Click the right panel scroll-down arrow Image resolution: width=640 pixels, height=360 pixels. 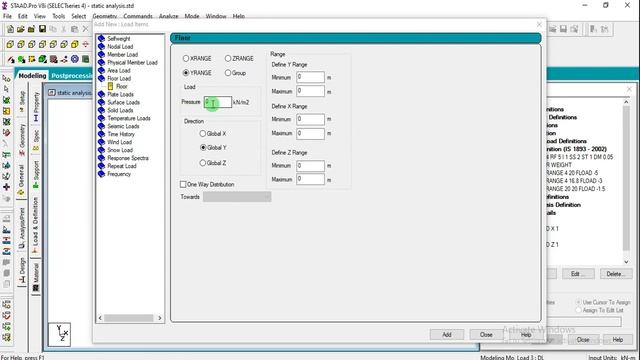[627, 262]
